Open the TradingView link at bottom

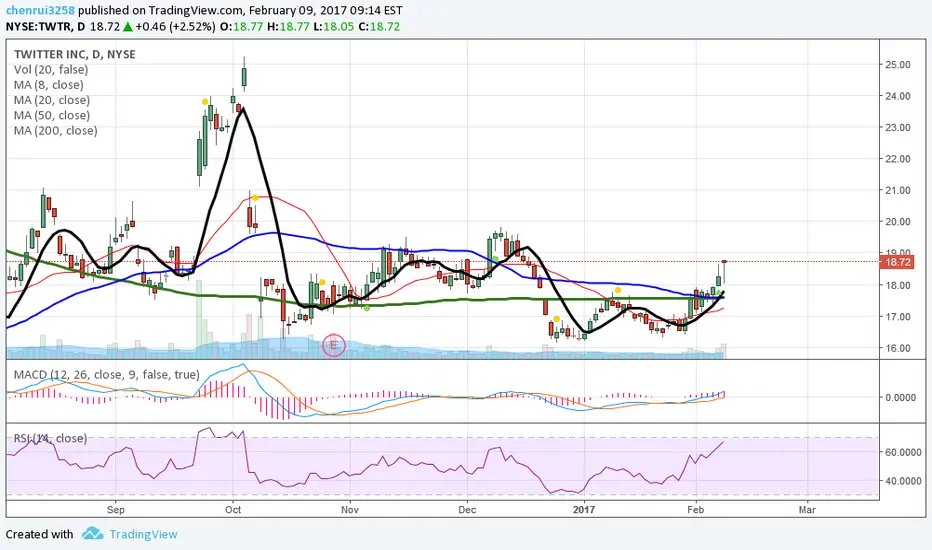pyautogui.click(x=143, y=534)
